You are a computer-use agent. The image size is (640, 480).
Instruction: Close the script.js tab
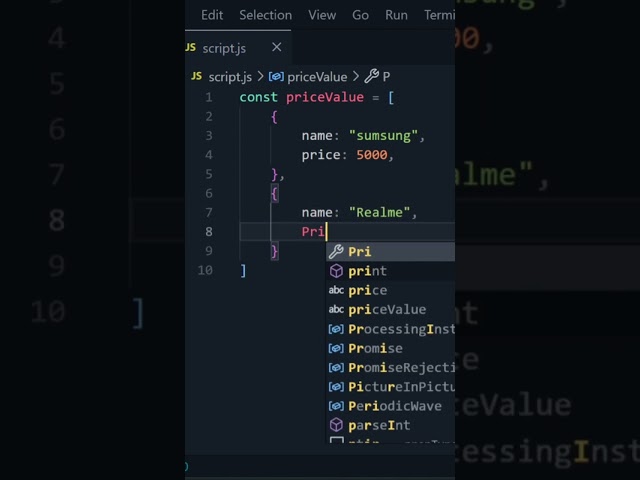[277, 47]
